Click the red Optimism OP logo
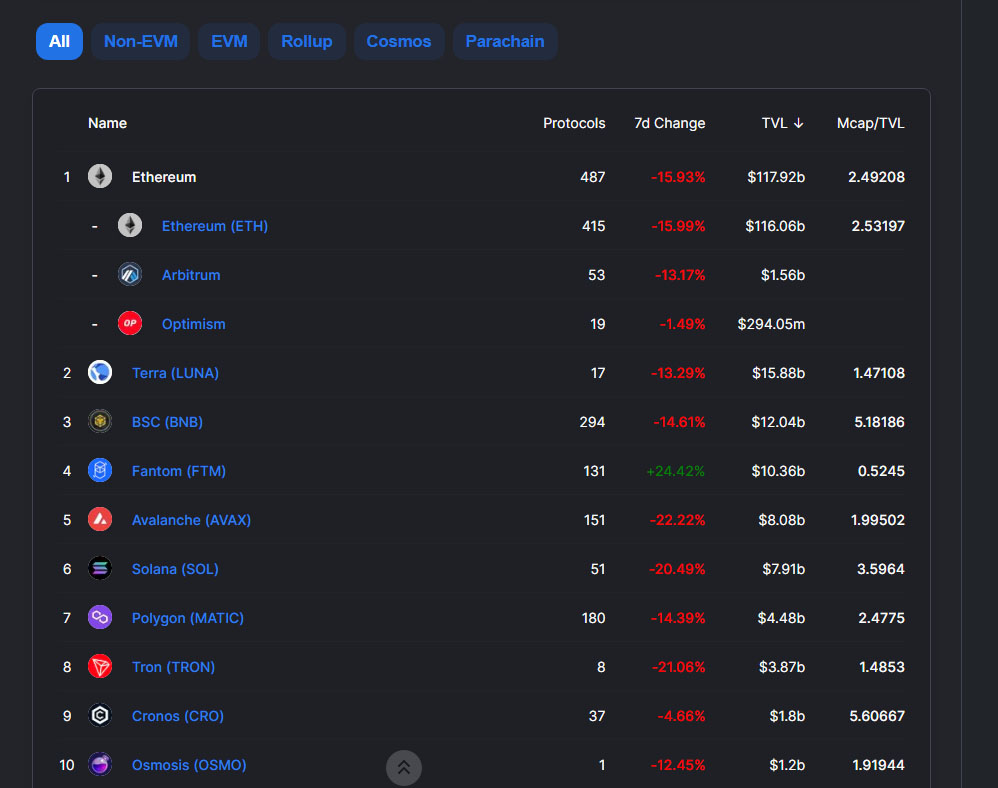The image size is (998, 788). [x=130, y=323]
